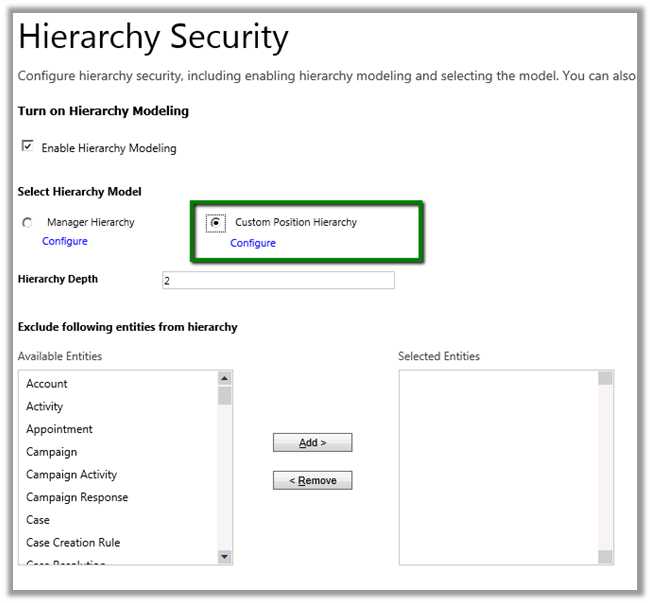Pick the Campaign entity
The height and width of the screenshot is (603, 650).
pos(51,452)
